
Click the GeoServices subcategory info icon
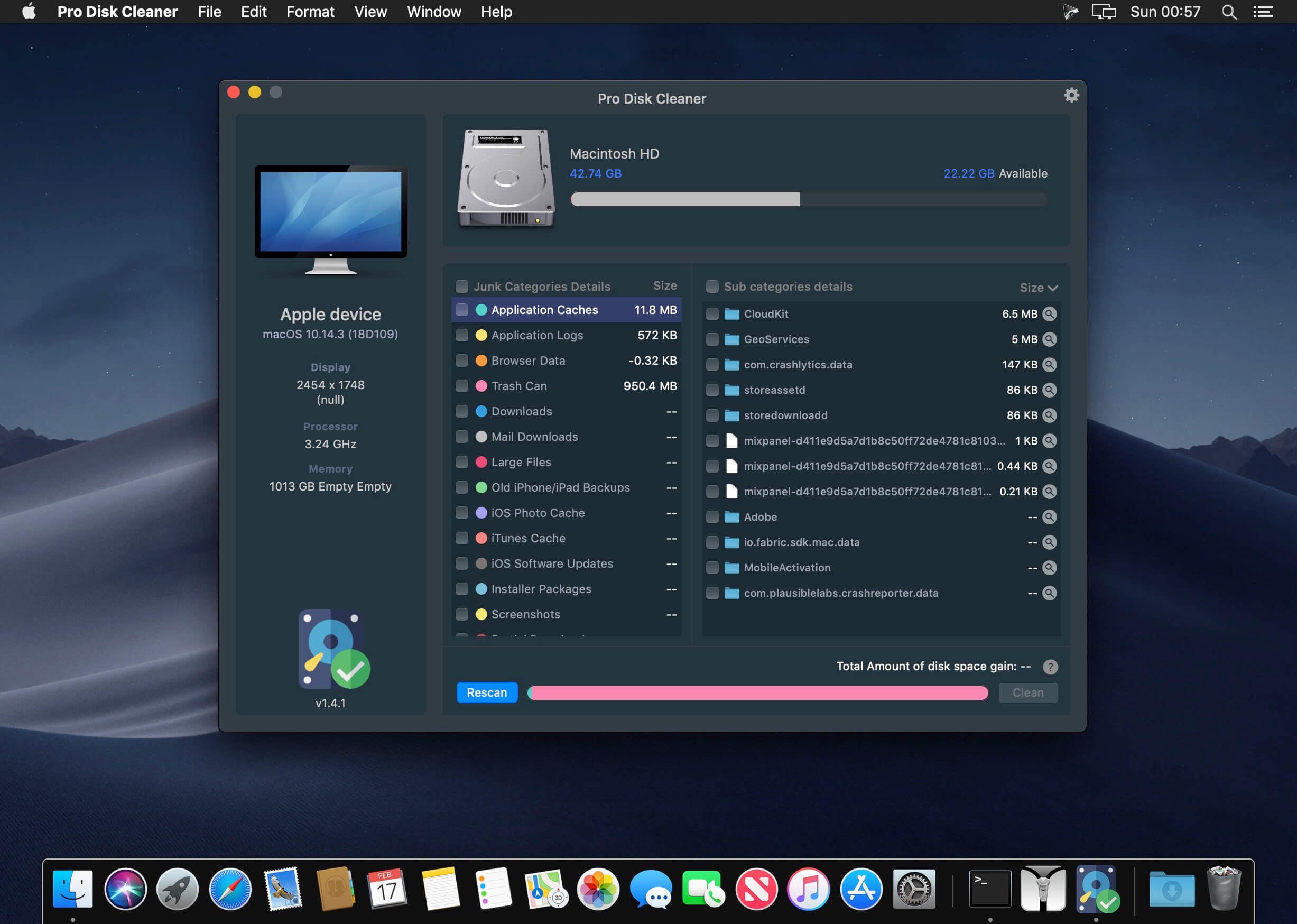point(1049,339)
